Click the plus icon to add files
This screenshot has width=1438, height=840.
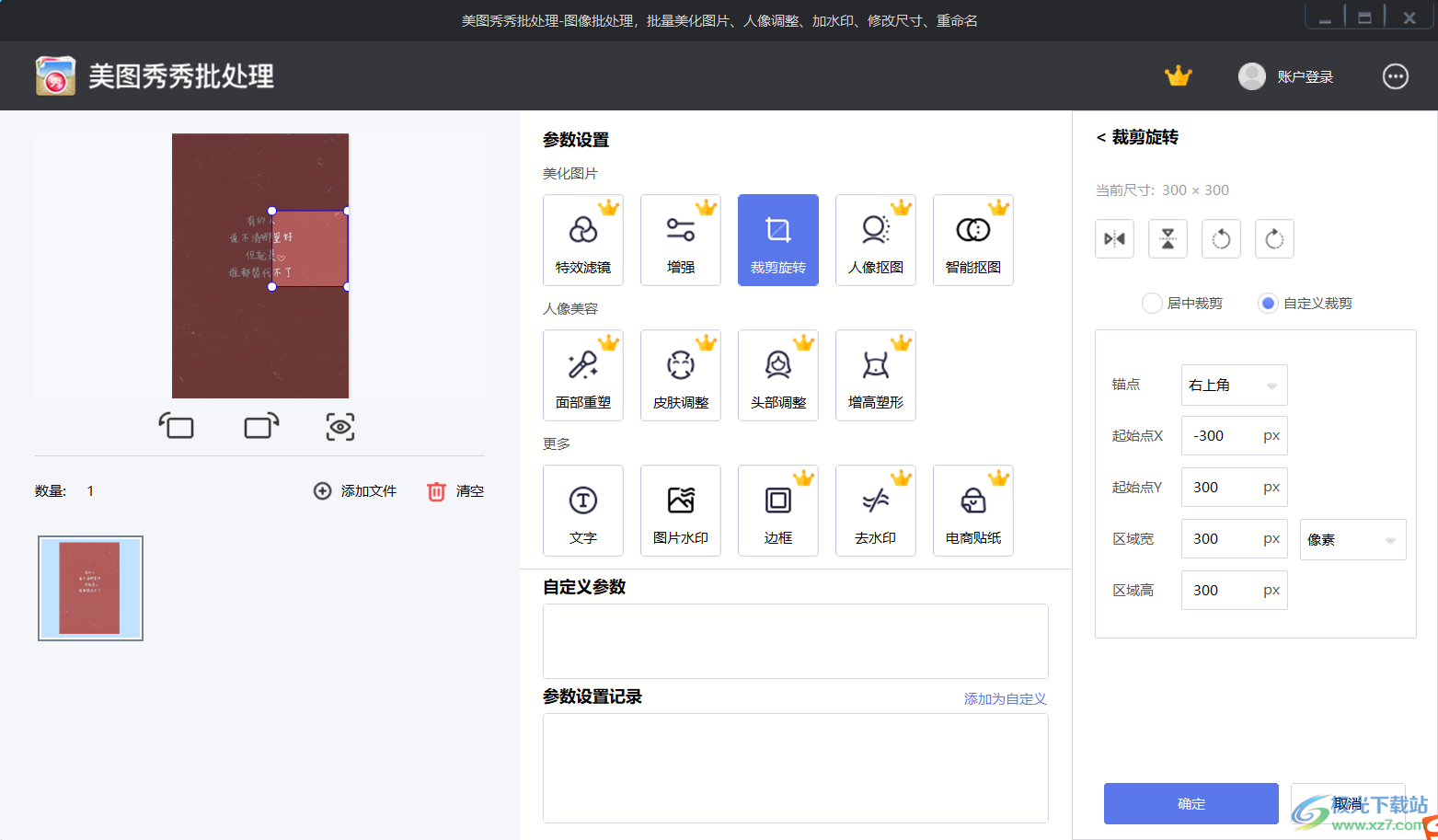[322, 491]
